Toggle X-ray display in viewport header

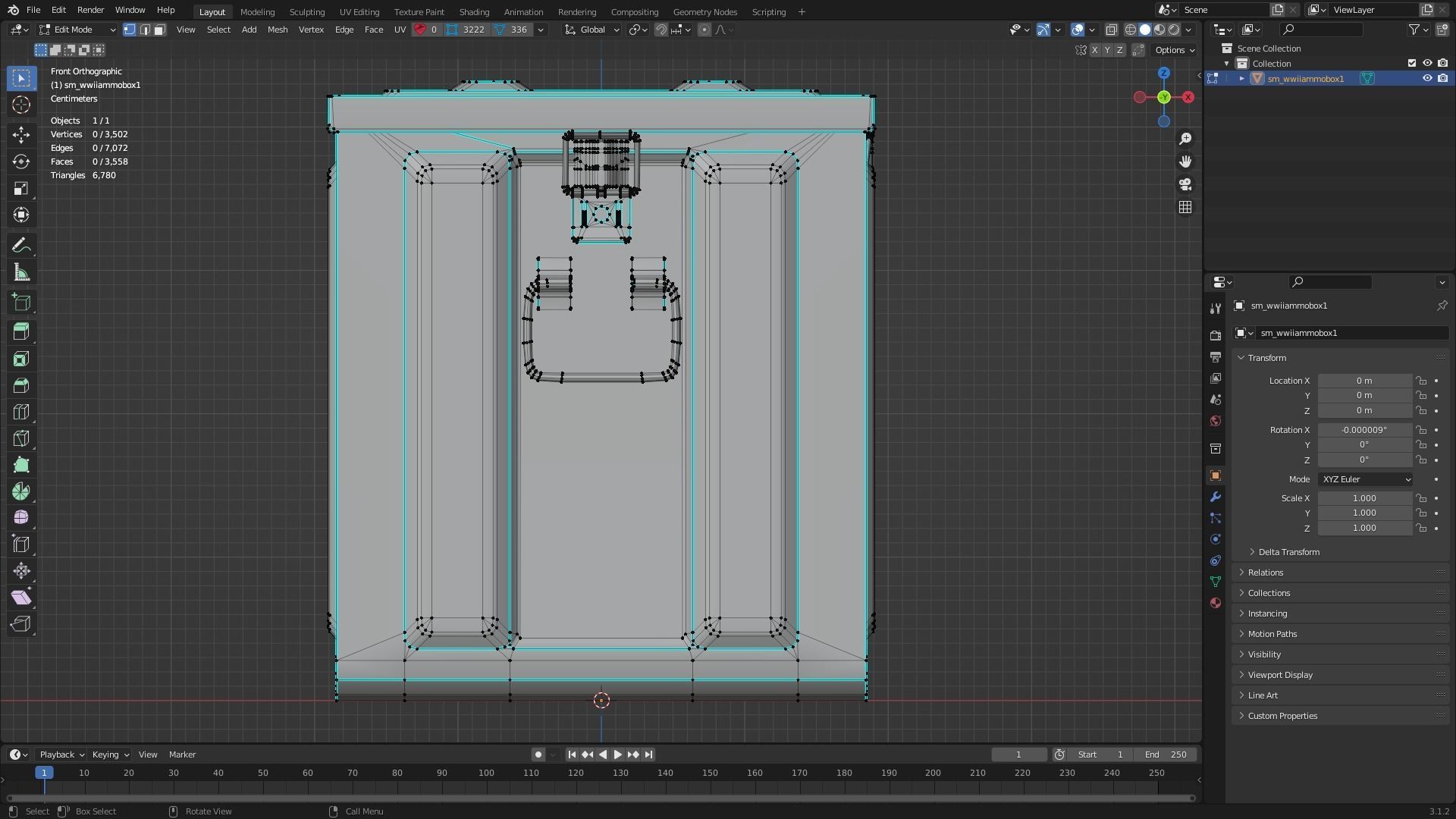click(1111, 30)
